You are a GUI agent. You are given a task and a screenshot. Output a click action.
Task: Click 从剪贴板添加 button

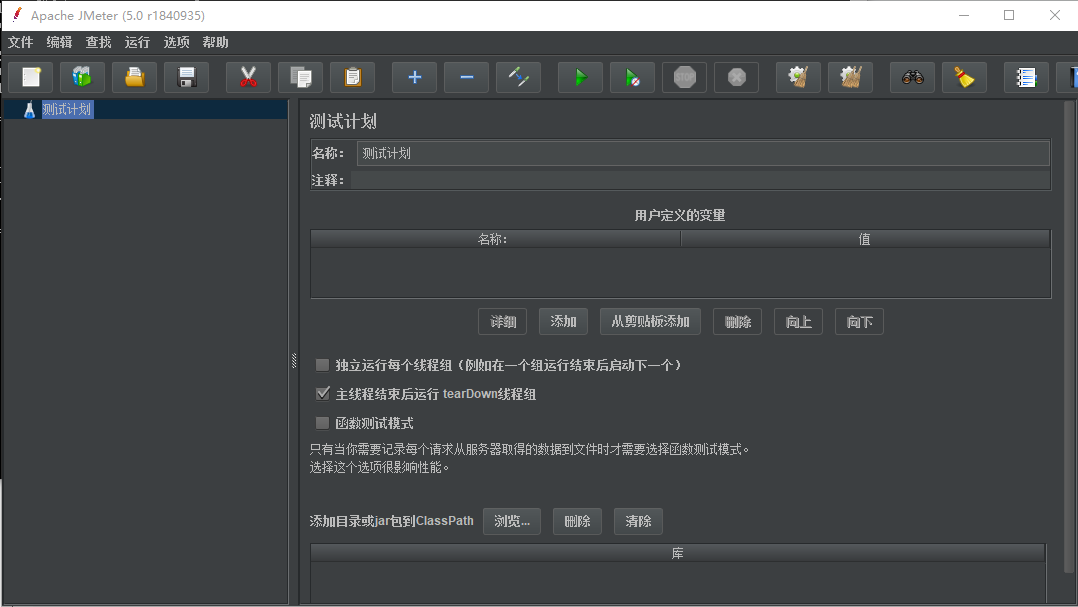(650, 322)
